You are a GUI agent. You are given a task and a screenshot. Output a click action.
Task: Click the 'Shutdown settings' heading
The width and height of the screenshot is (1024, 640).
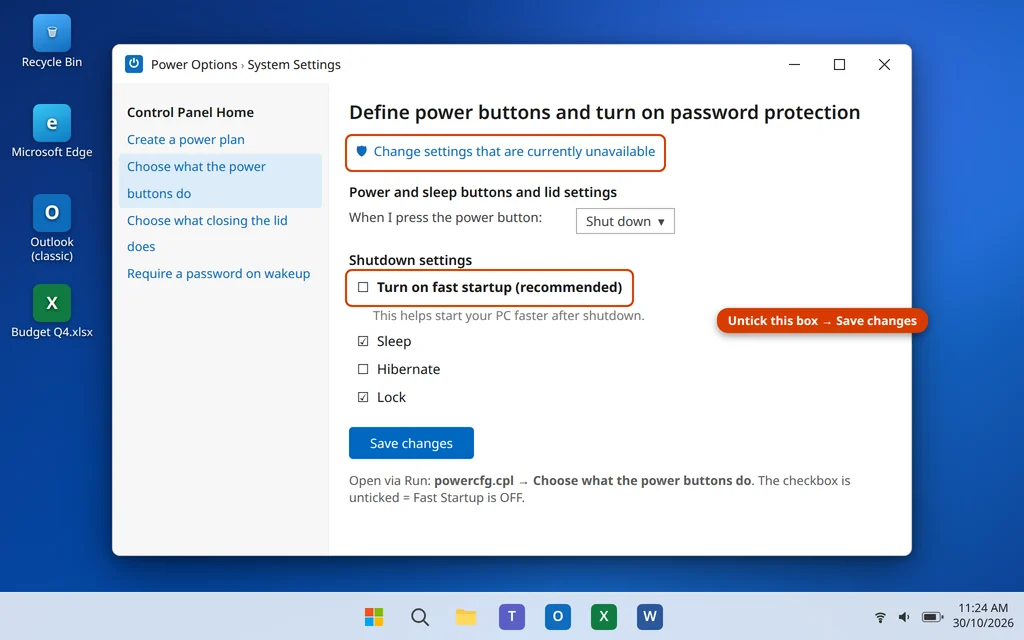coord(410,260)
